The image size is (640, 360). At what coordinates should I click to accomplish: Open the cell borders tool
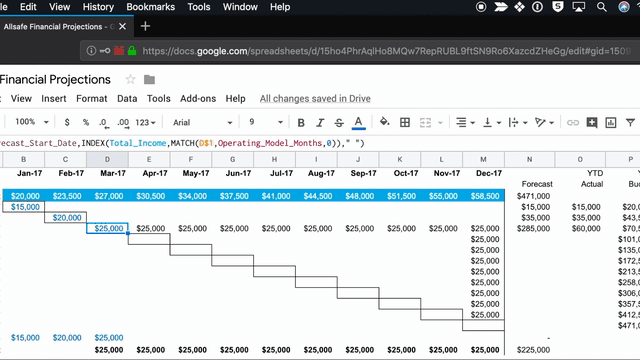click(x=405, y=122)
